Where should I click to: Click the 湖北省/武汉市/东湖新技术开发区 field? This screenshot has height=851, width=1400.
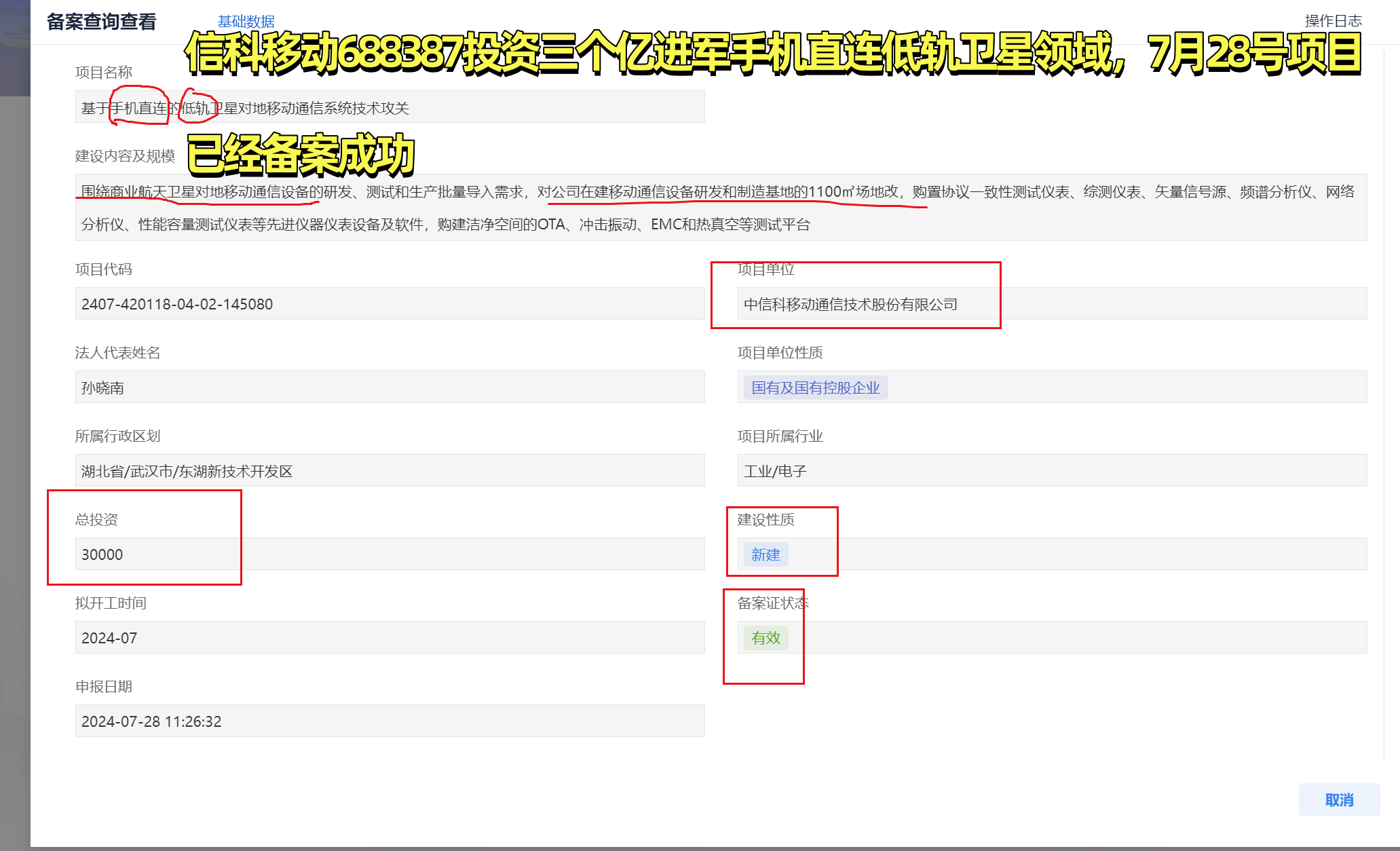click(390, 470)
